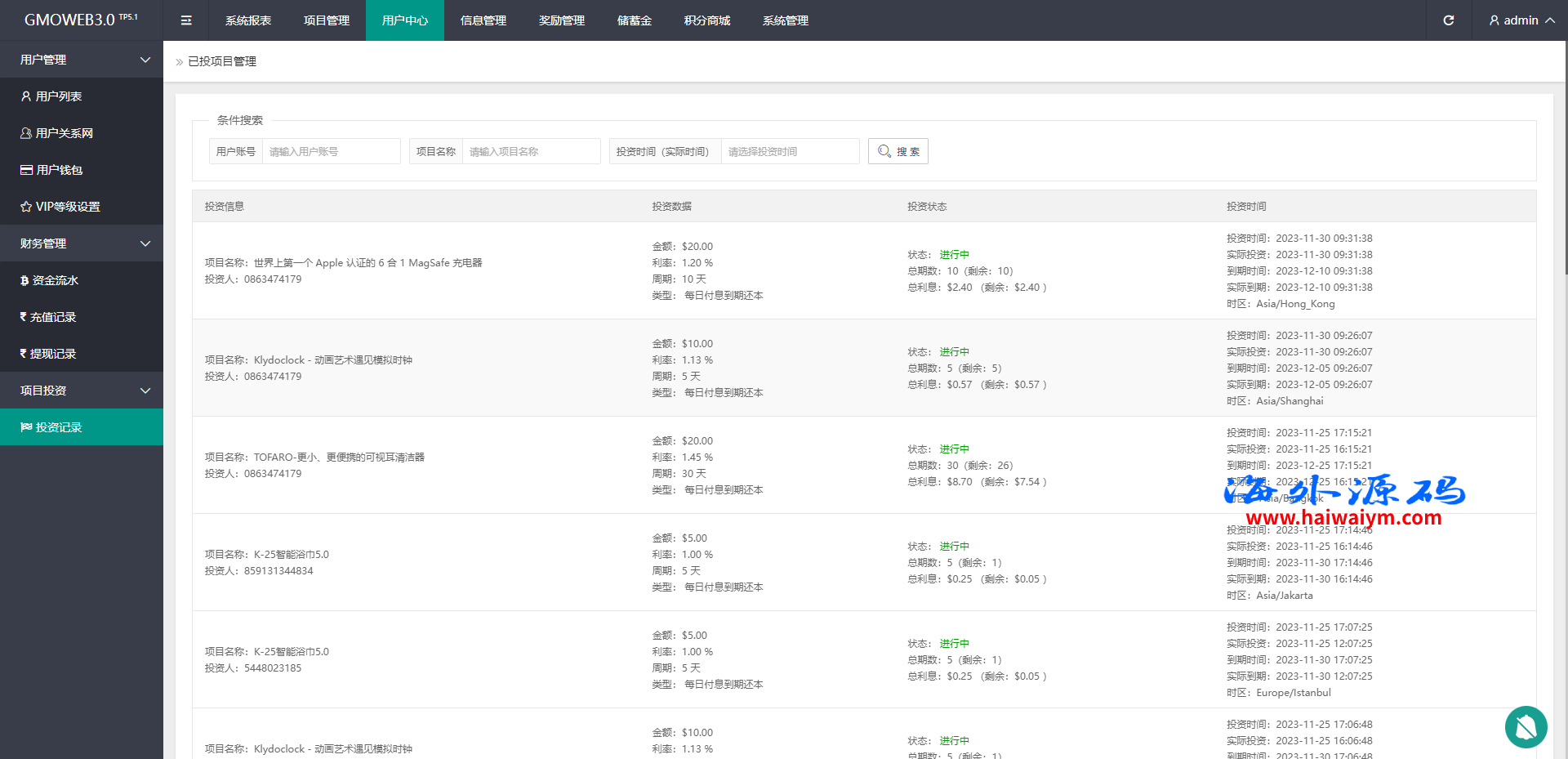Image resolution: width=1568 pixels, height=759 pixels.
Task: Collapse the 用户管理 sidebar group
Action: point(82,60)
